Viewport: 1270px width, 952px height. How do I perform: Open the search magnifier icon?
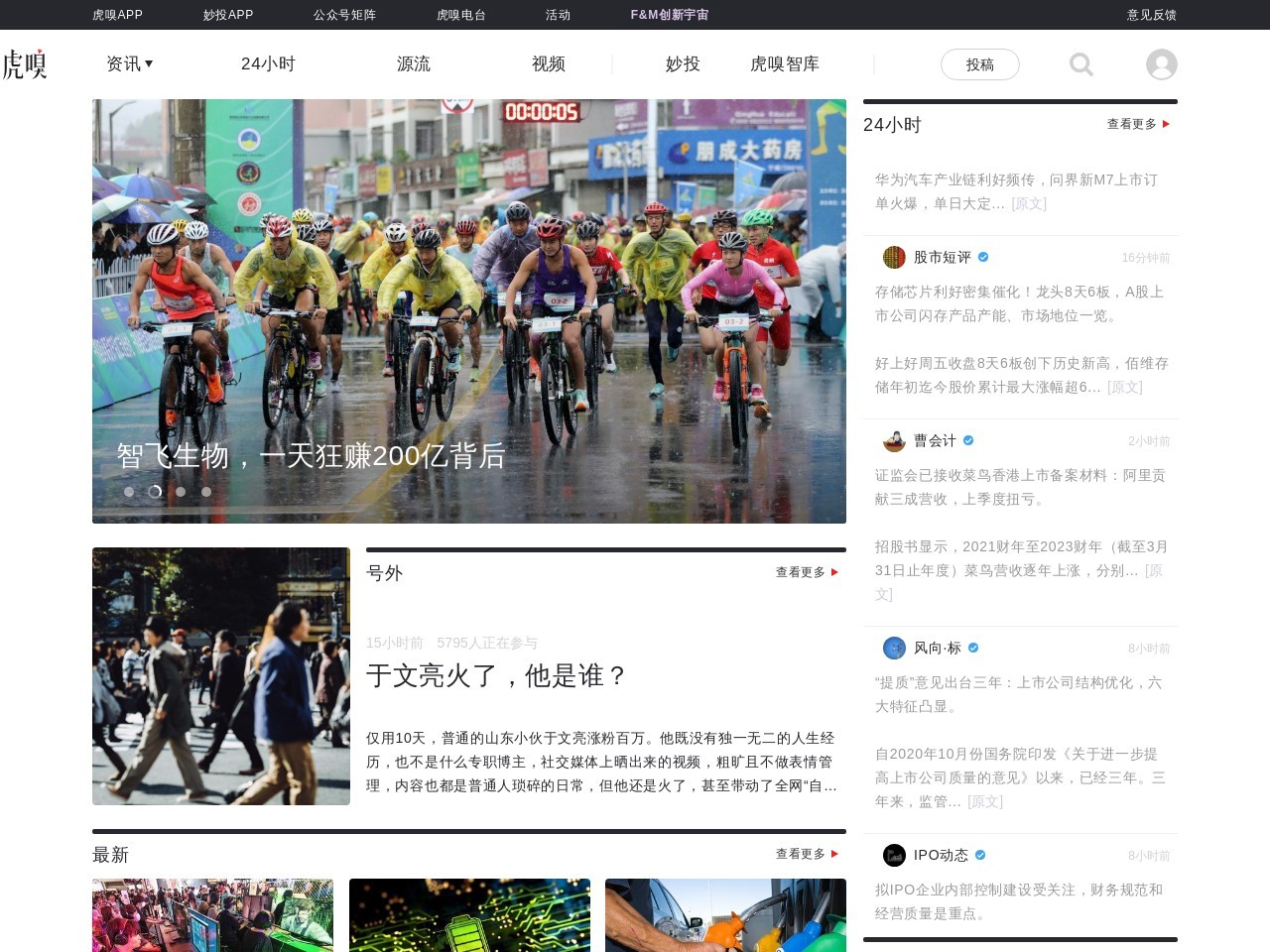[1080, 64]
